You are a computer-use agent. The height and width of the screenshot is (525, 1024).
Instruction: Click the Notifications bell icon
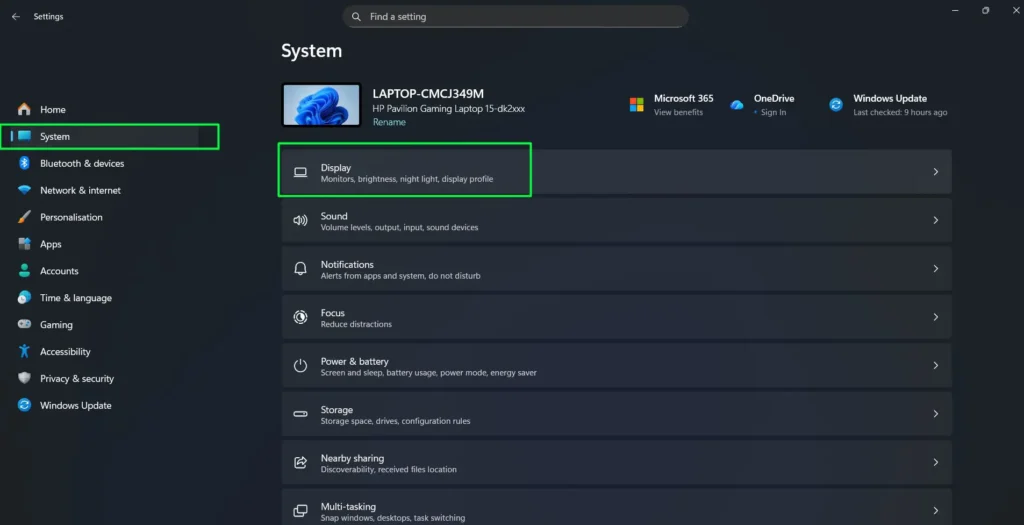pos(300,268)
